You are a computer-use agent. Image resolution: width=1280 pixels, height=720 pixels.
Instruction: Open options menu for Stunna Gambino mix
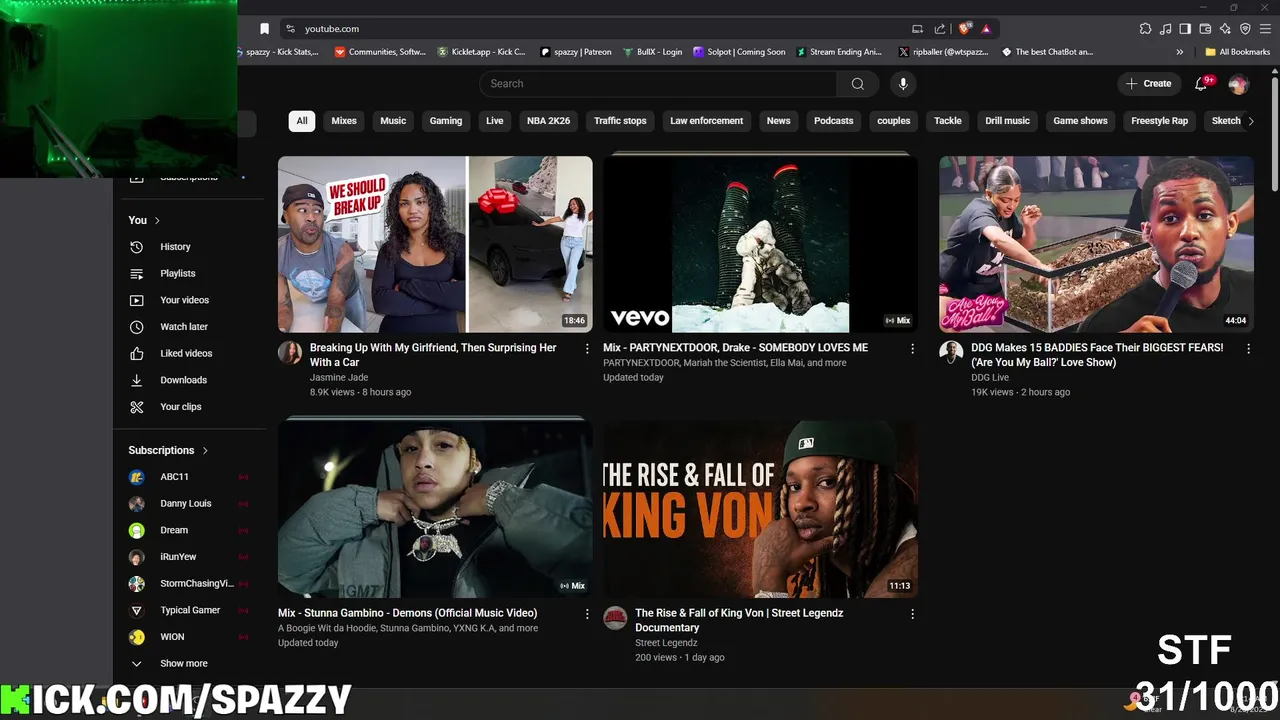pos(587,614)
